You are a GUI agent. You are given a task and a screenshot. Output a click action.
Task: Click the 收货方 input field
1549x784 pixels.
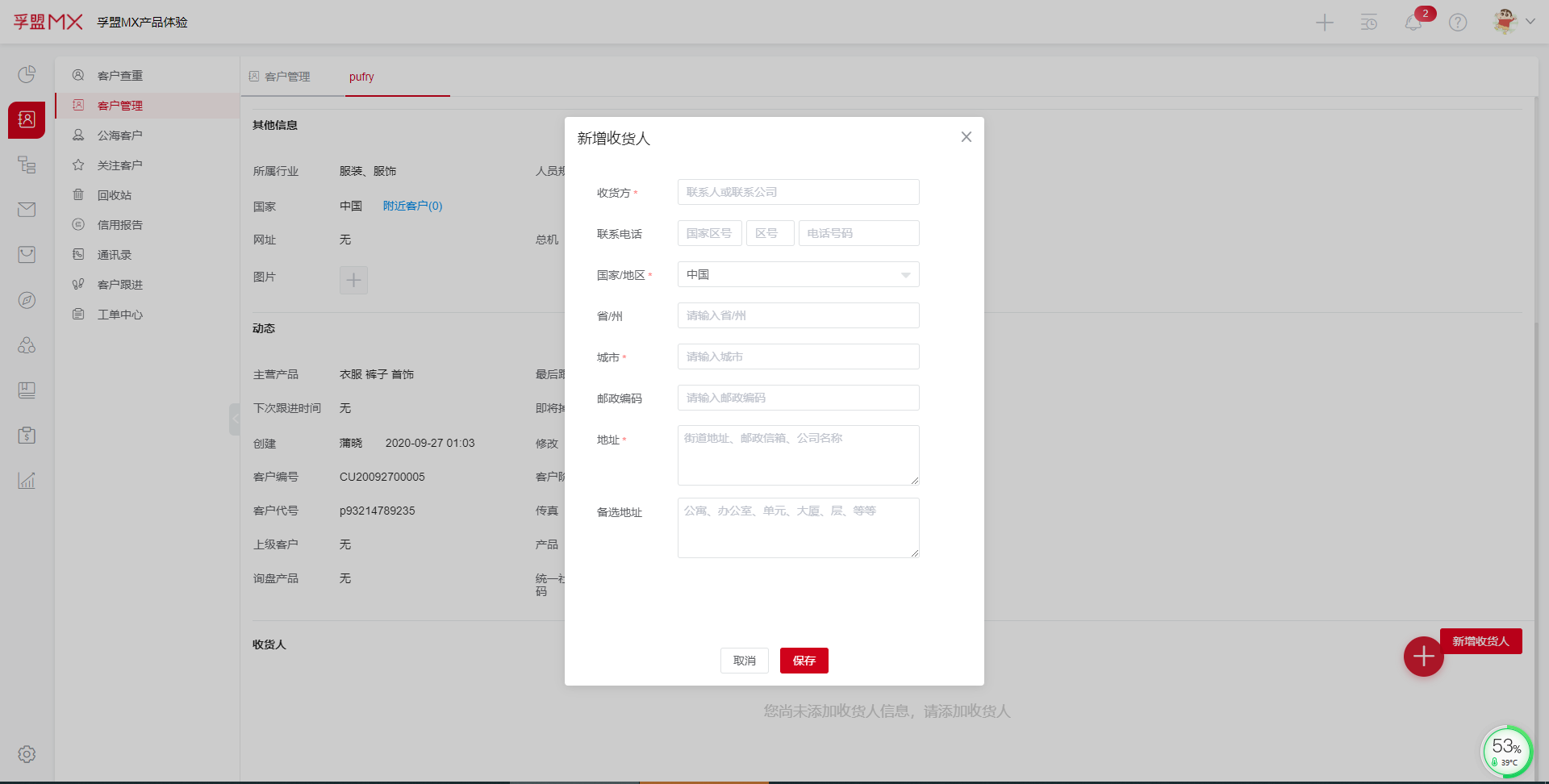click(x=798, y=192)
